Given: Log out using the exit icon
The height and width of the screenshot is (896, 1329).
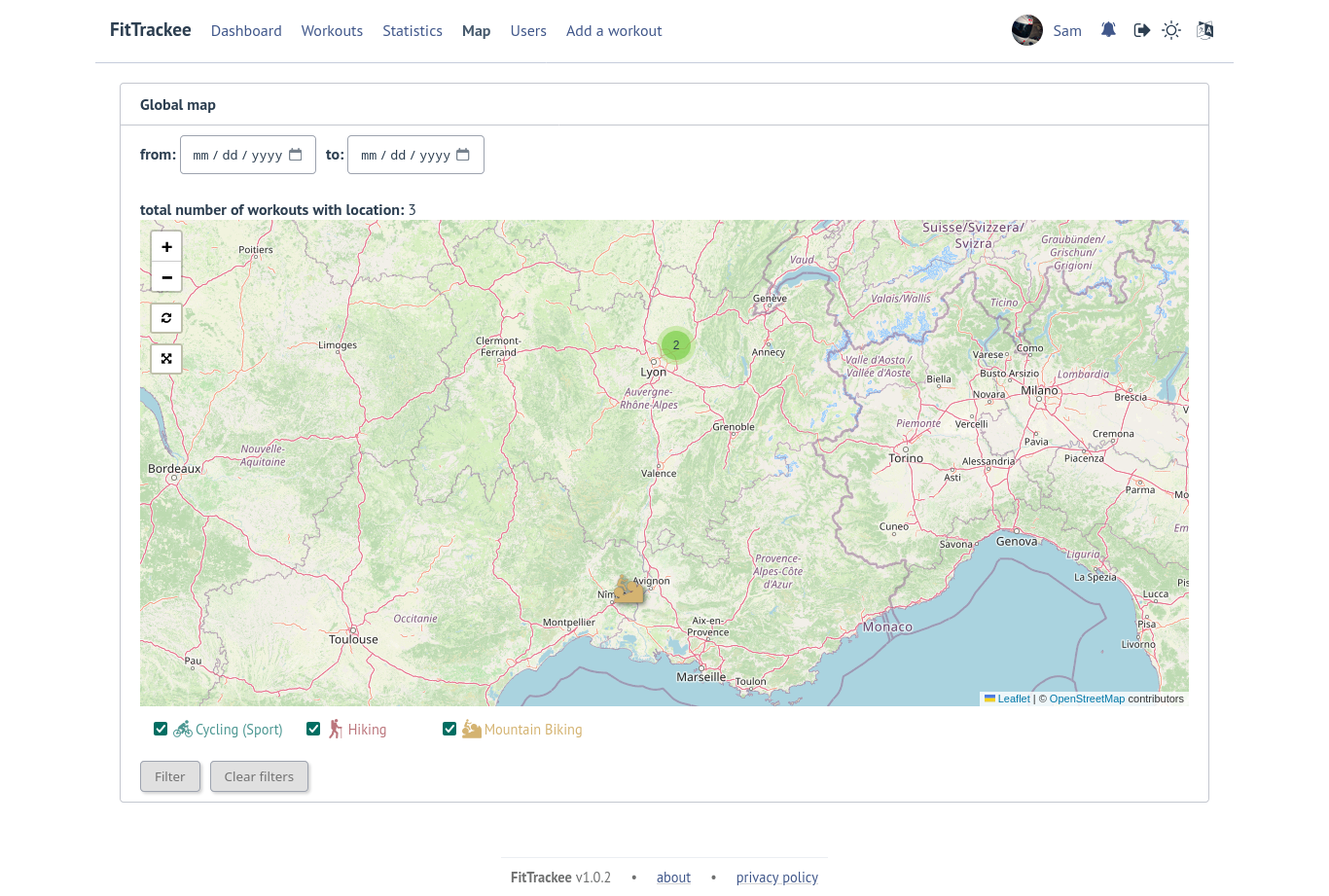Looking at the screenshot, I should click(1141, 30).
